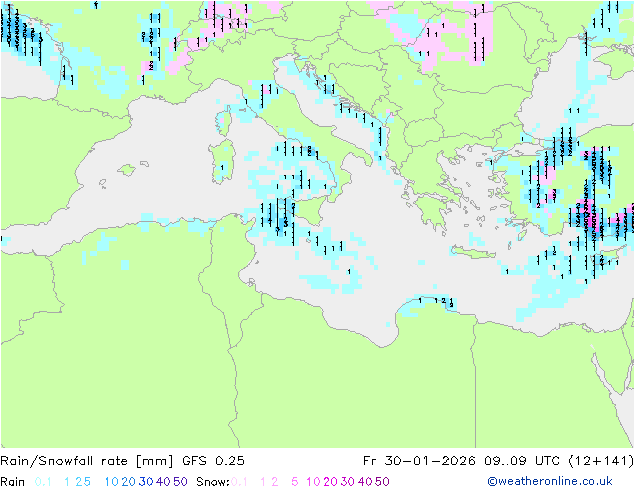
Task: Pick the Snow legend 5 value
Action: coord(295,482)
